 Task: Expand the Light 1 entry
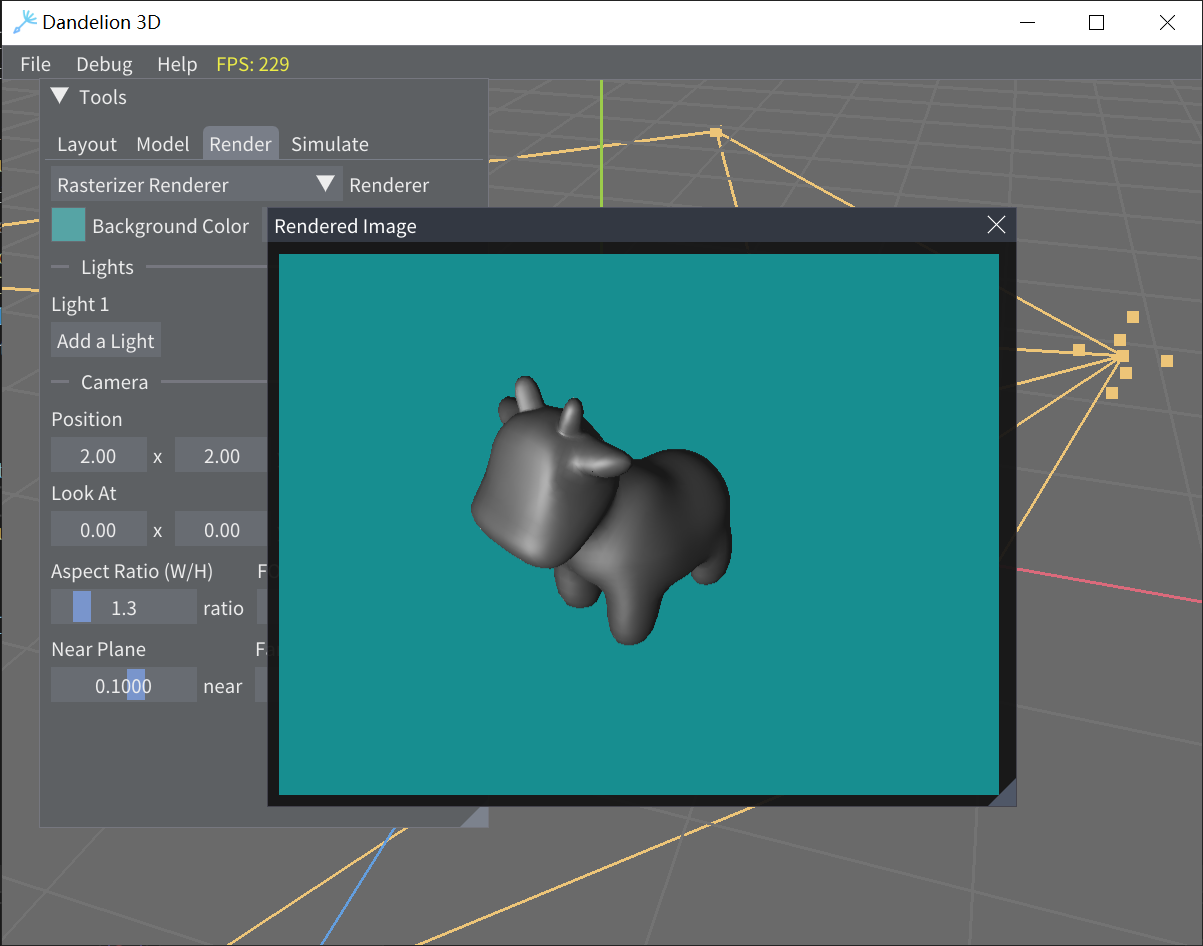coord(80,304)
